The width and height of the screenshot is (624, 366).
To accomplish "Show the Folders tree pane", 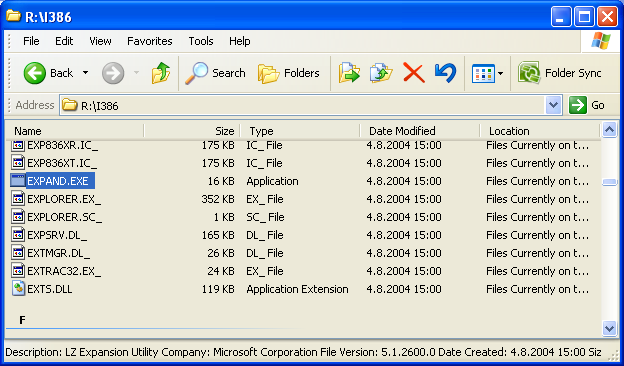I will (289, 73).
